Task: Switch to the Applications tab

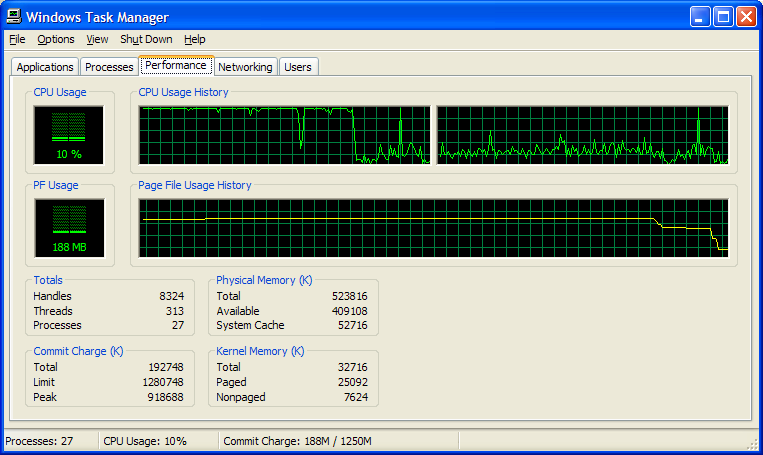Action: coord(45,67)
